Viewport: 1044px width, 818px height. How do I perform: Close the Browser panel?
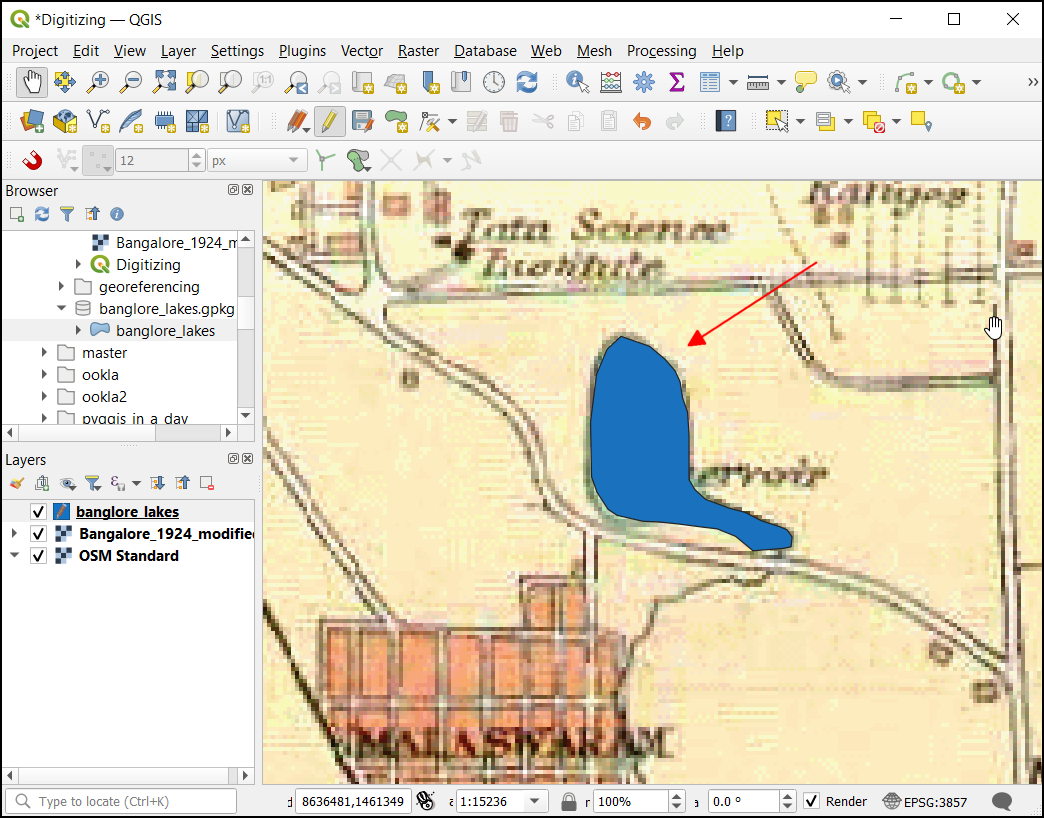point(248,190)
